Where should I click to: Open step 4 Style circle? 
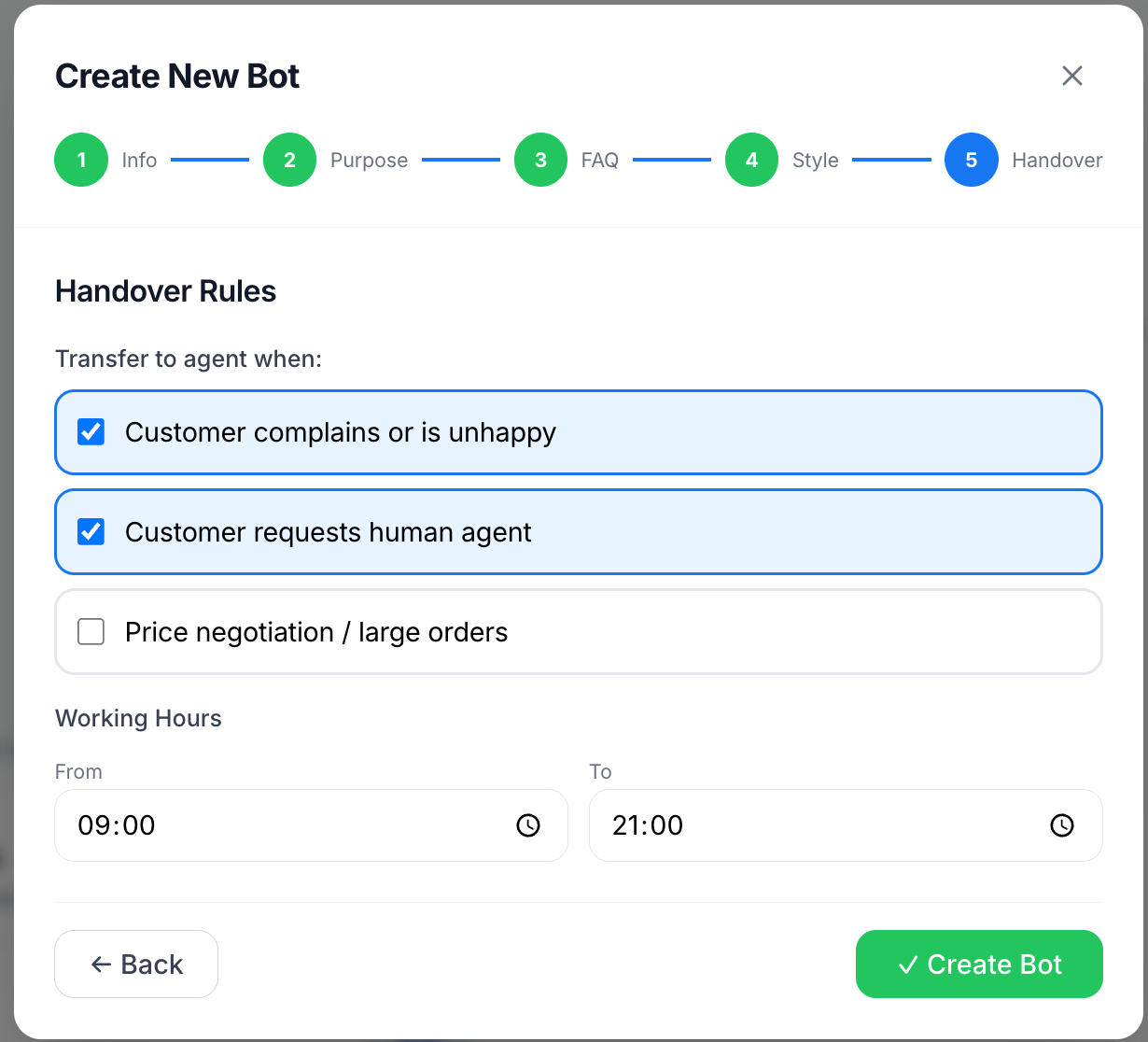tap(751, 160)
